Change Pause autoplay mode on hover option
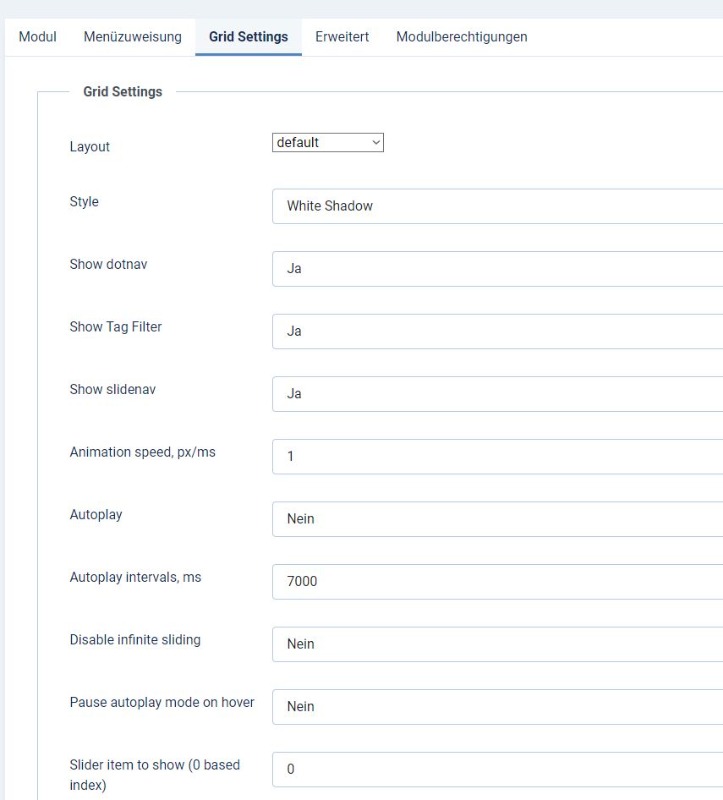This screenshot has width=723, height=800. [497, 707]
